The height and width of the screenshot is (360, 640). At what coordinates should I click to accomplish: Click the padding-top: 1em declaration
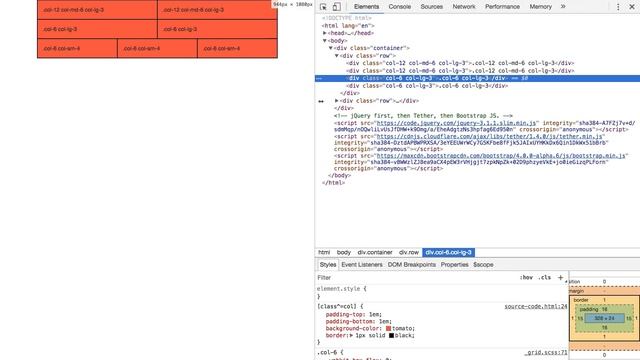[353, 314]
